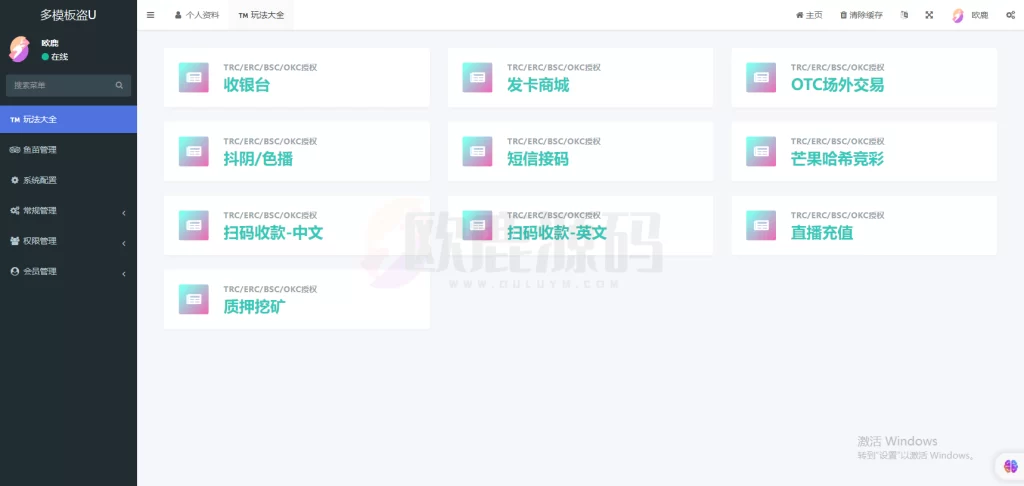Click the 发卡商城 card icon

coord(477,77)
